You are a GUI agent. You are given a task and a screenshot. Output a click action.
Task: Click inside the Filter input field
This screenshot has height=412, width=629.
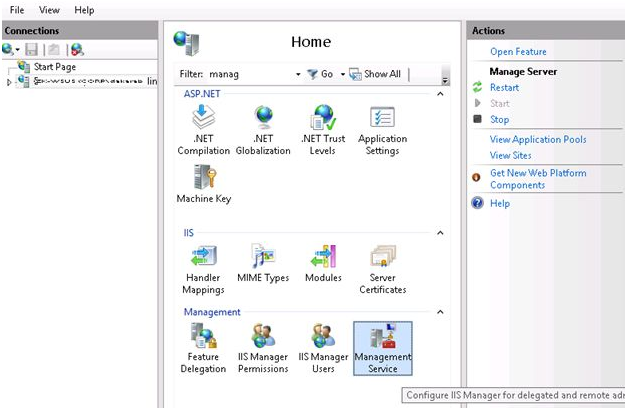click(x=250, y=74)
